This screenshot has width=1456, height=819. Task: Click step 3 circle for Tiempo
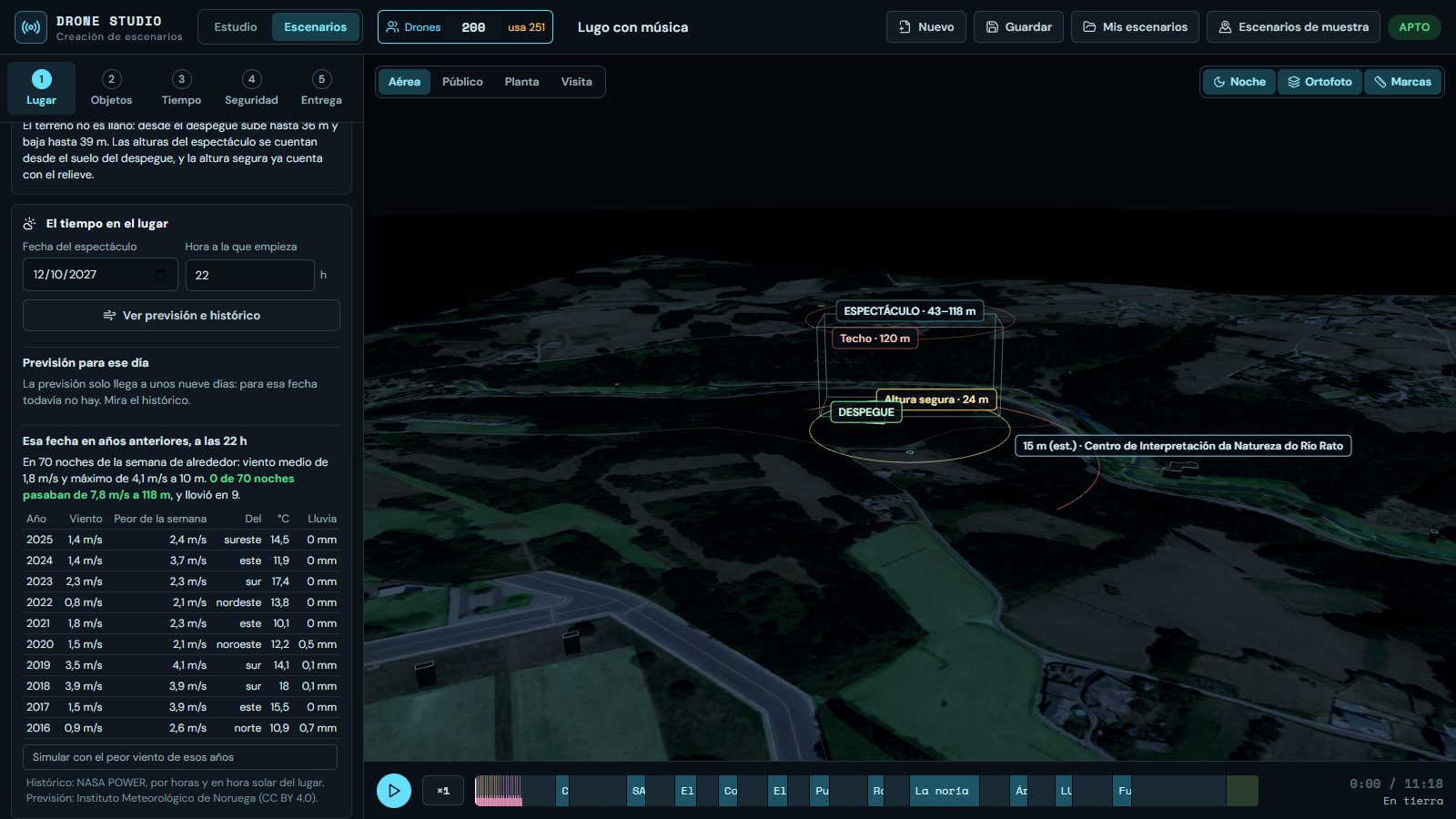181,79
